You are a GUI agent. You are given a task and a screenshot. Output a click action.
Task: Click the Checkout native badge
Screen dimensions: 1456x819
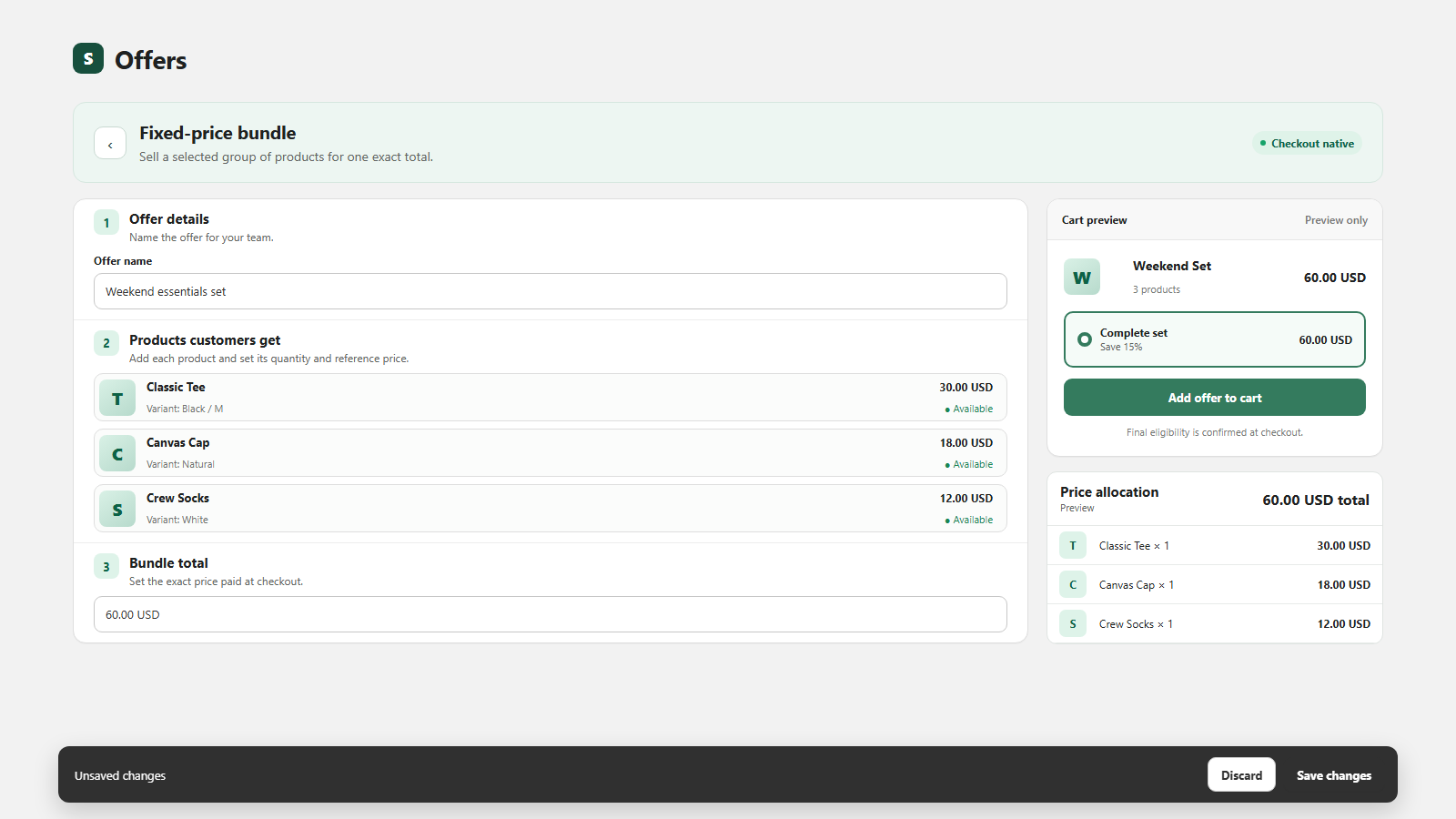coord(1307,143)
